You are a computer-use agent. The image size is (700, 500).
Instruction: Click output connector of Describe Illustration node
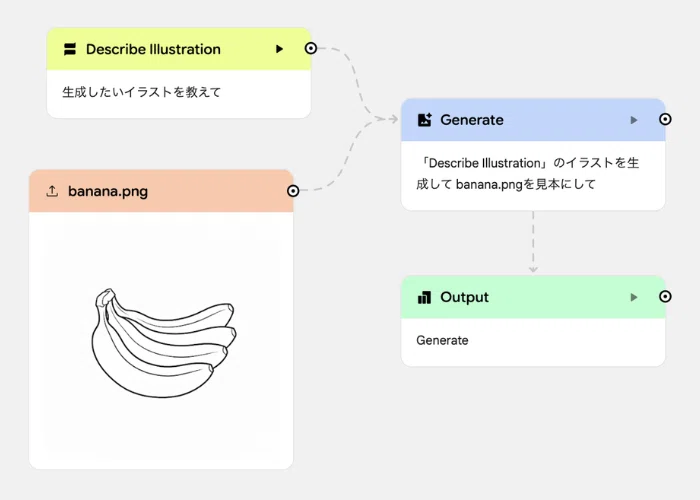[311, 48]
